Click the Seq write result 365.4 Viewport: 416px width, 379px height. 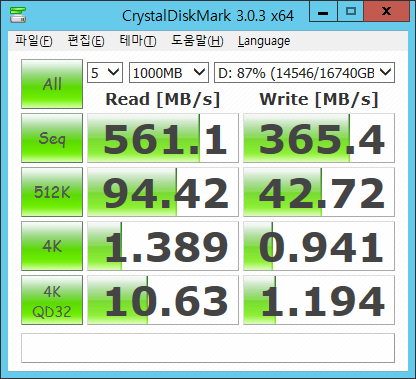click(x=319, y=138)
